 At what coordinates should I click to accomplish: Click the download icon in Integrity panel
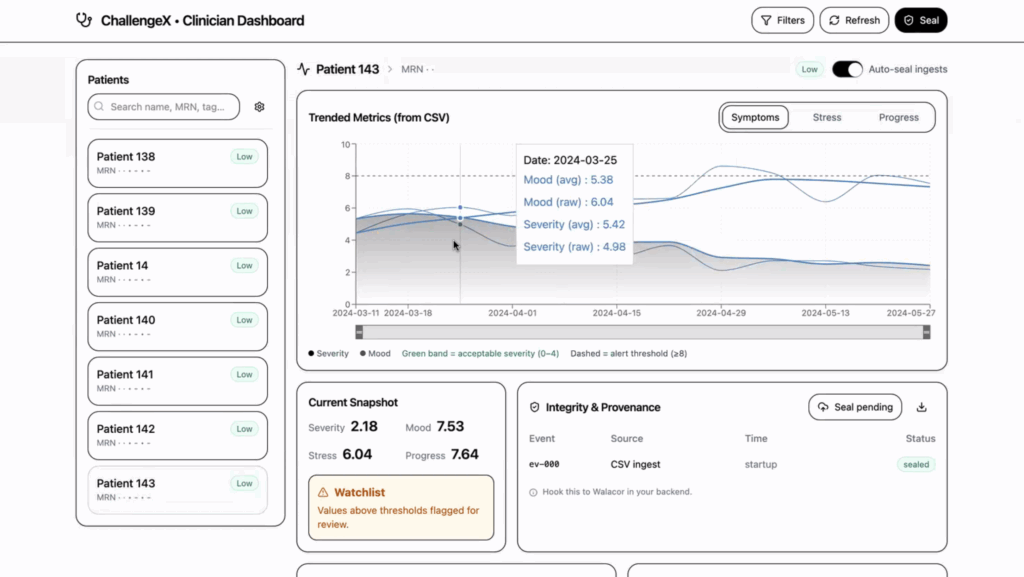921,407
